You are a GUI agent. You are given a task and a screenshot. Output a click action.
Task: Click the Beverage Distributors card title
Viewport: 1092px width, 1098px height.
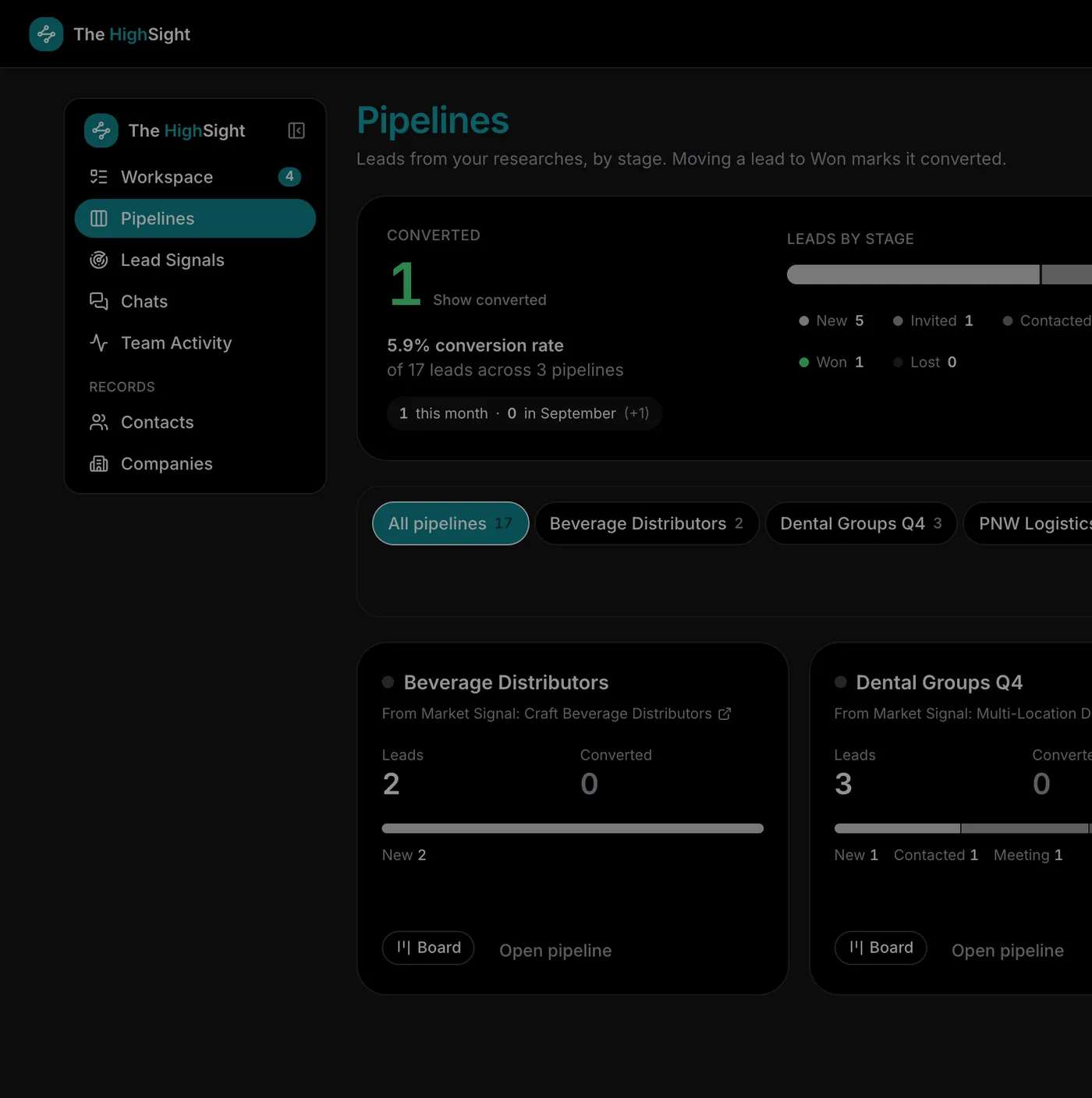[506, 682]
